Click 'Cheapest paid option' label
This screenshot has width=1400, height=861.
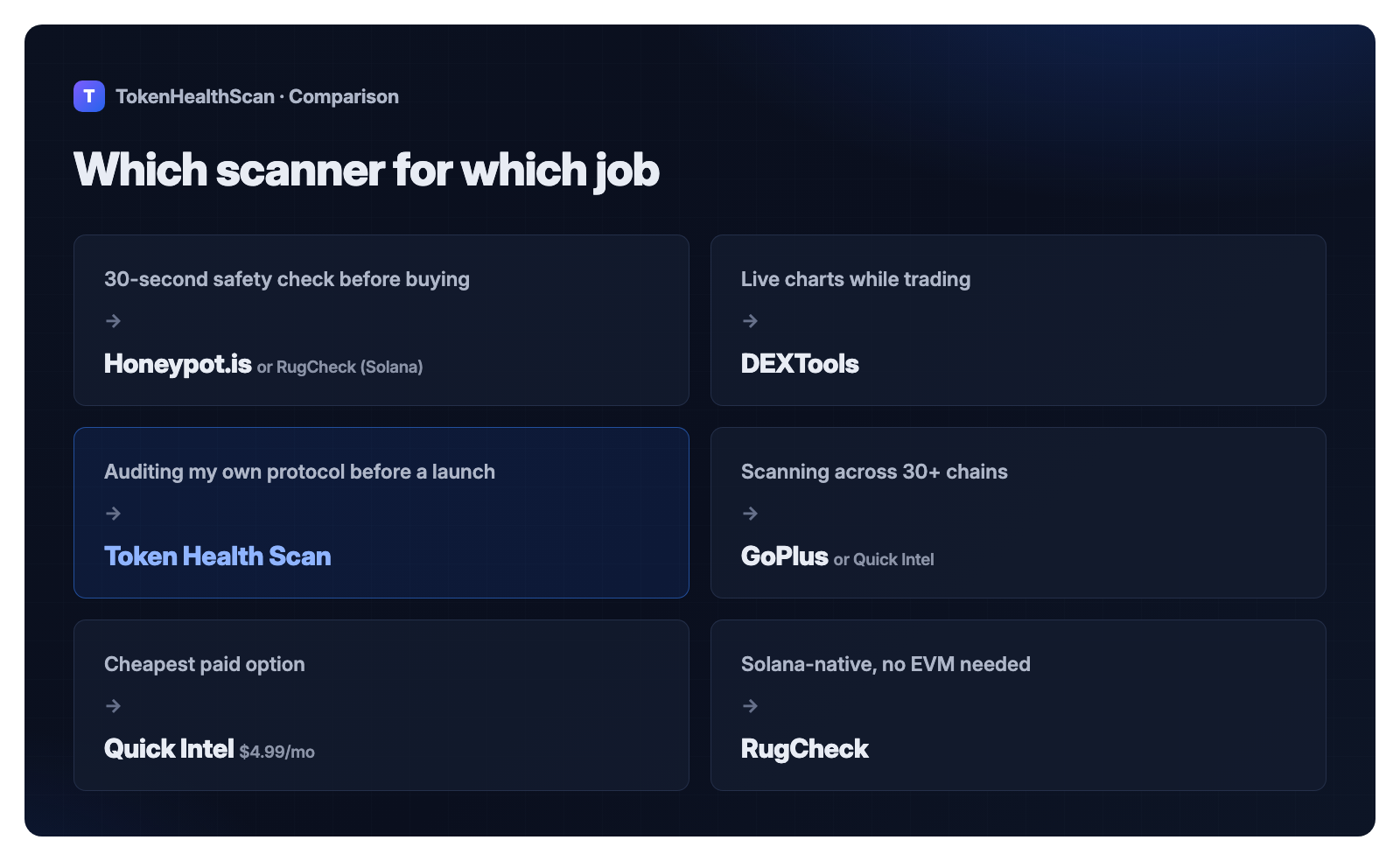point(205,664)
